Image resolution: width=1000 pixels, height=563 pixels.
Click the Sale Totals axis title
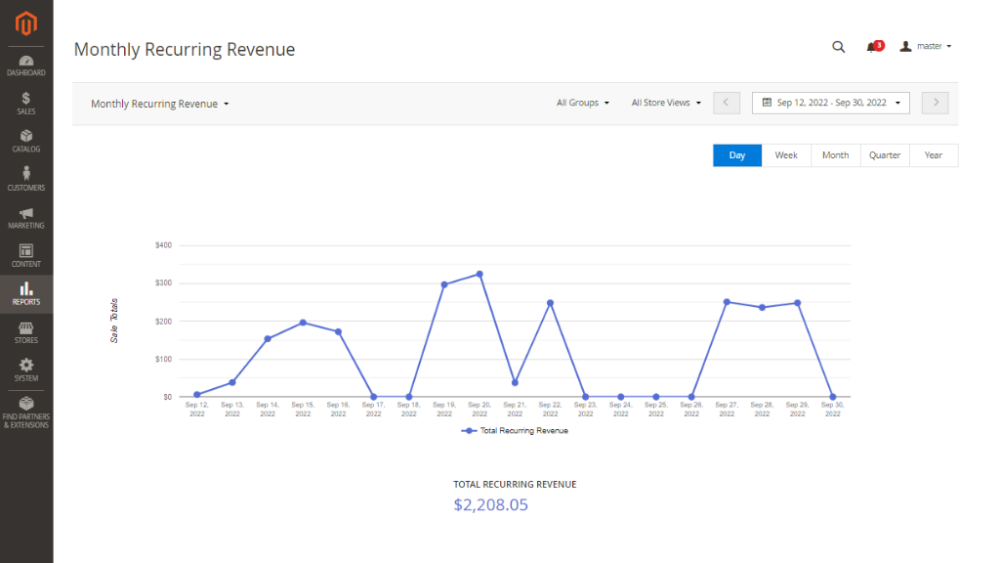(114, 321)
